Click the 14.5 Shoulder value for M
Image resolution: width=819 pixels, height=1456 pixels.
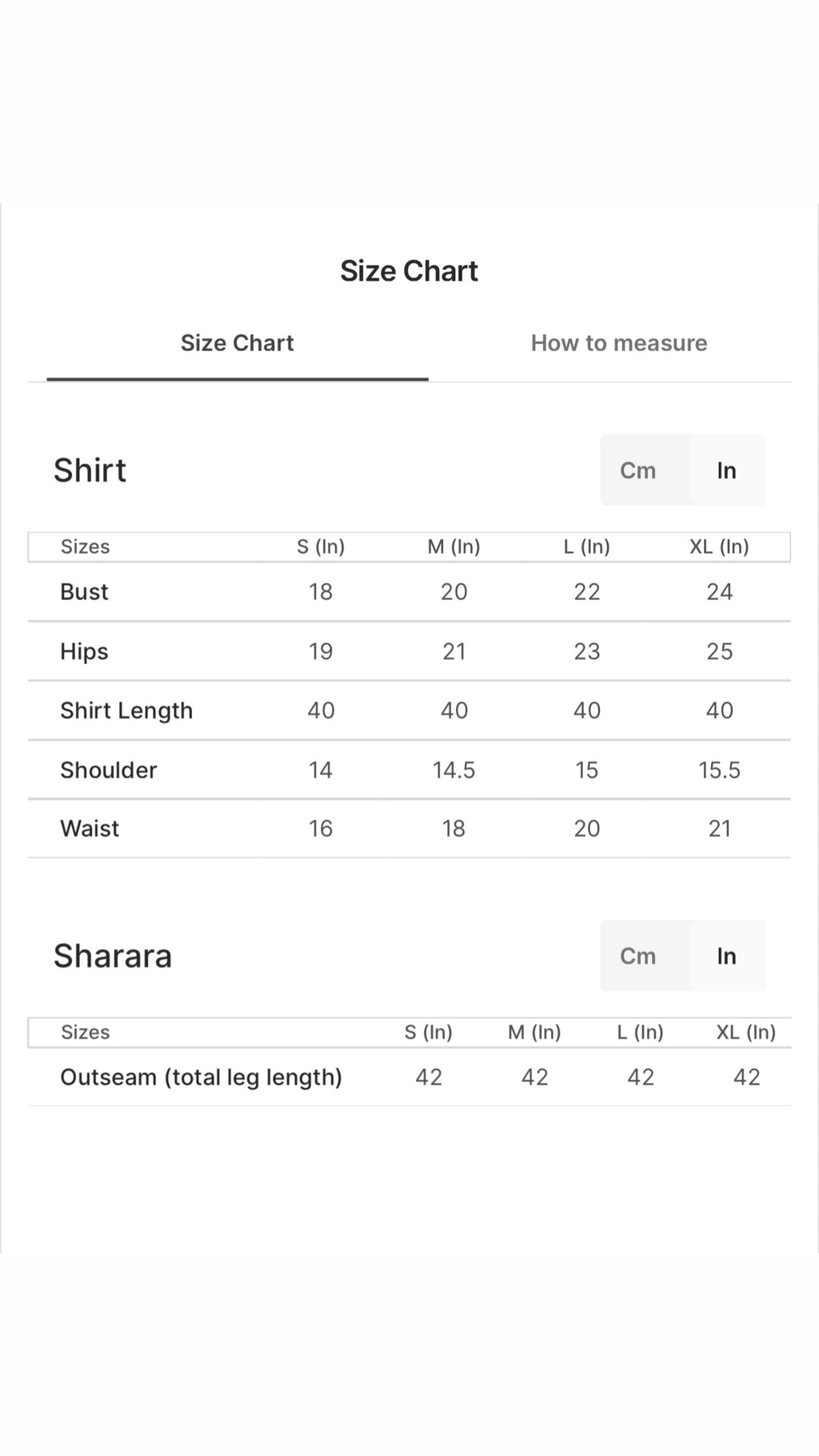point(454,770)
